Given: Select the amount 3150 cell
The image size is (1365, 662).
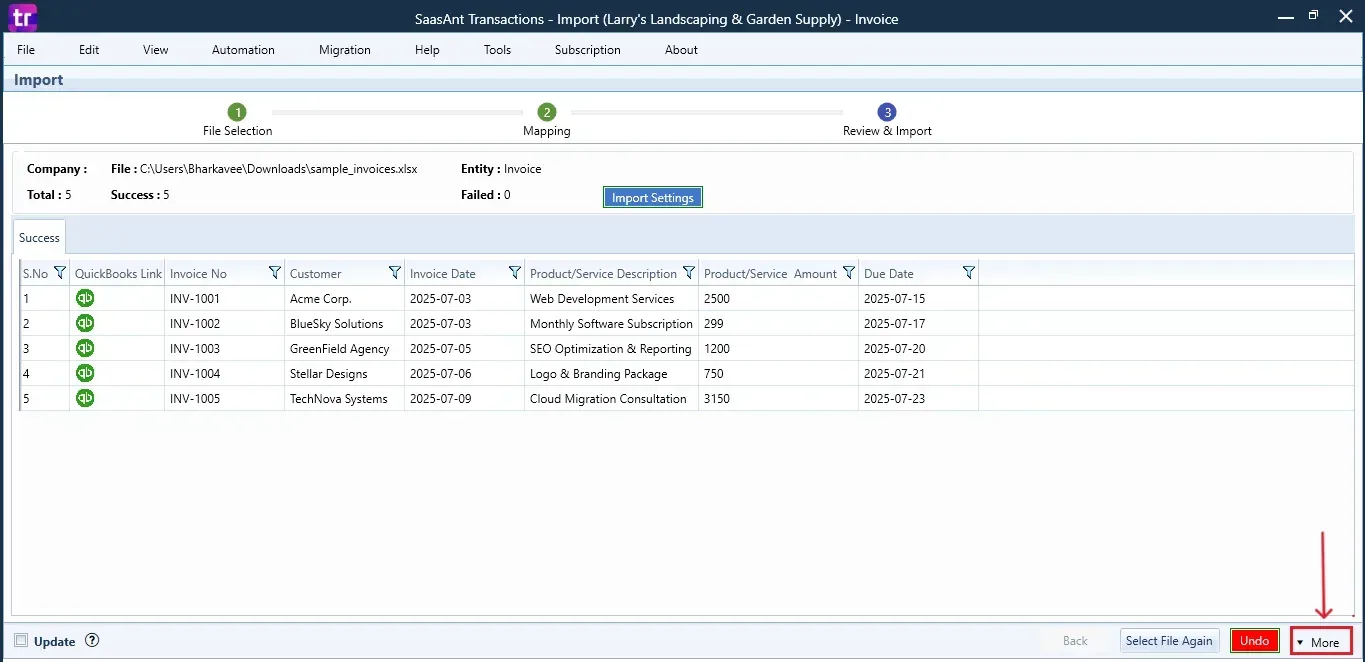Looking at the screenshot, I should (x=778, y=398).
